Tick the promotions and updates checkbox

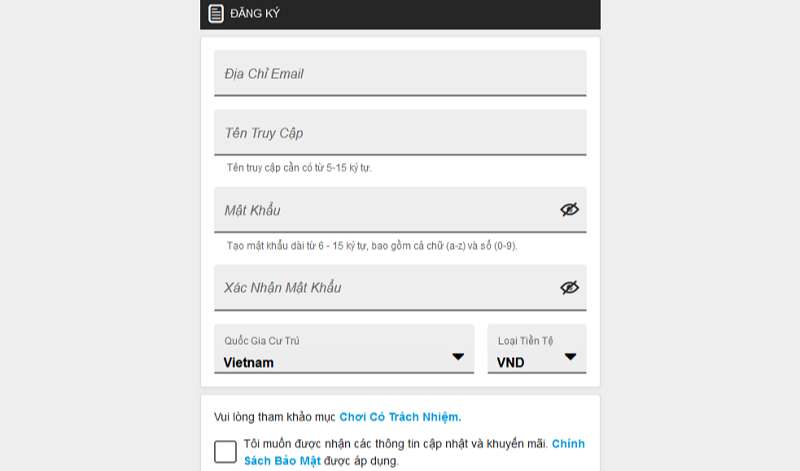pyautogui.click(x=226, y=451)
